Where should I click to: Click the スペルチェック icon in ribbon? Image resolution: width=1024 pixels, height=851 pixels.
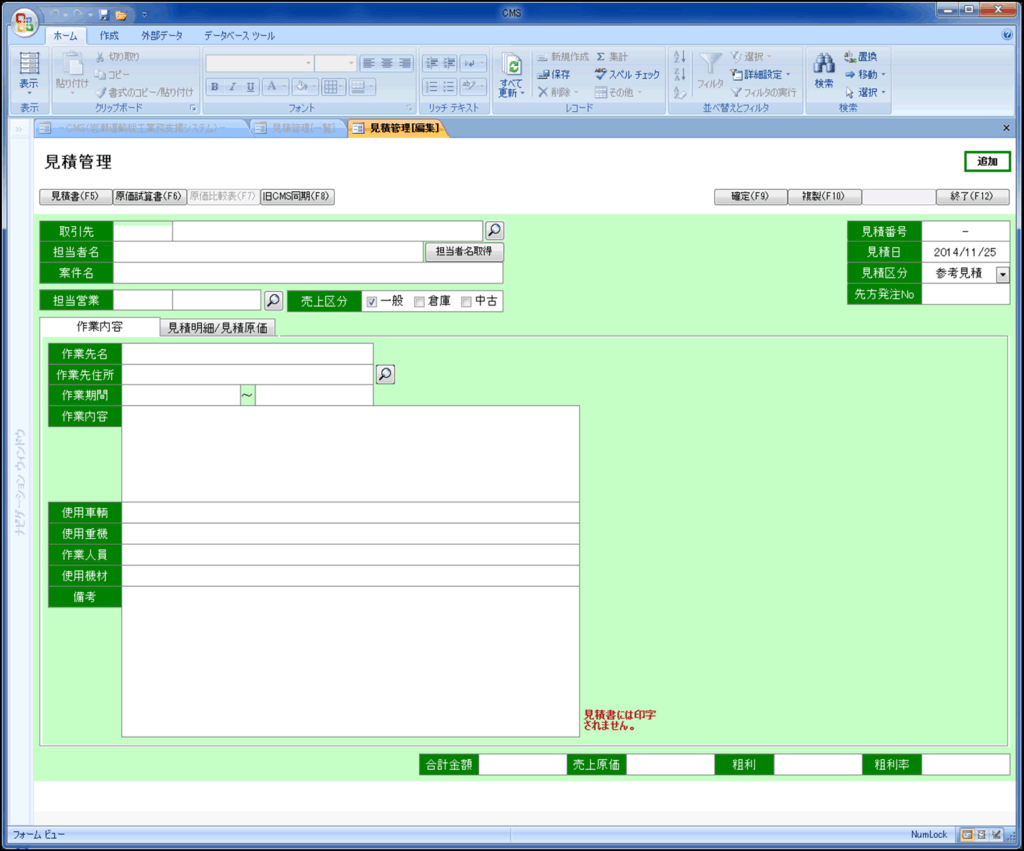[601, 75]
